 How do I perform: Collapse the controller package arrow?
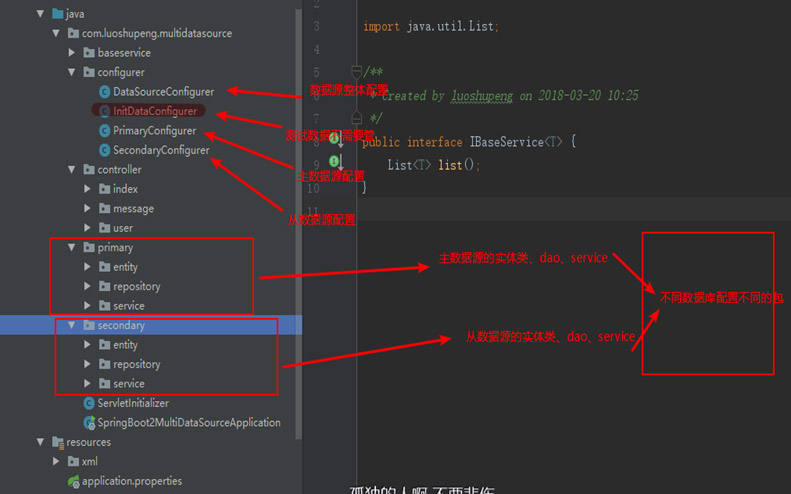tap(72, 170)
